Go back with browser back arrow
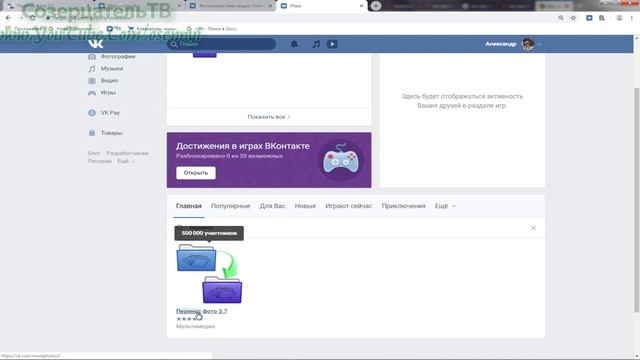This screenshot has width=640, height=360. [9, 18]
